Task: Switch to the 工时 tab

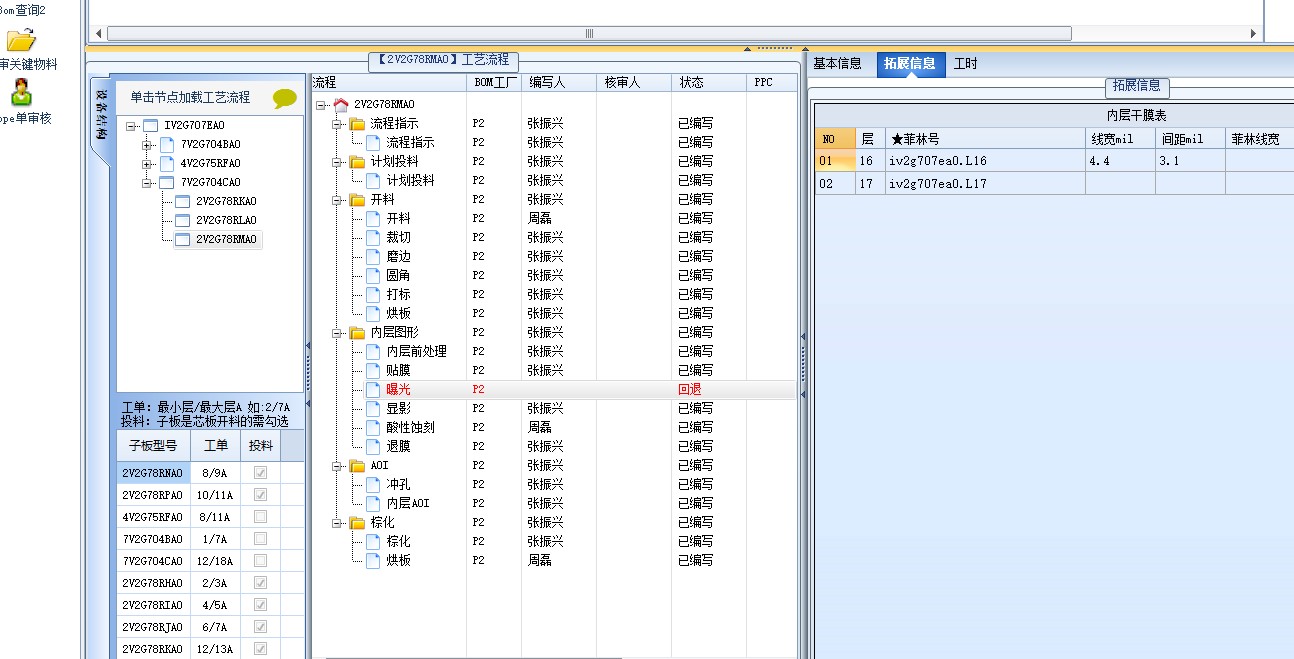Action: point(966,63)
